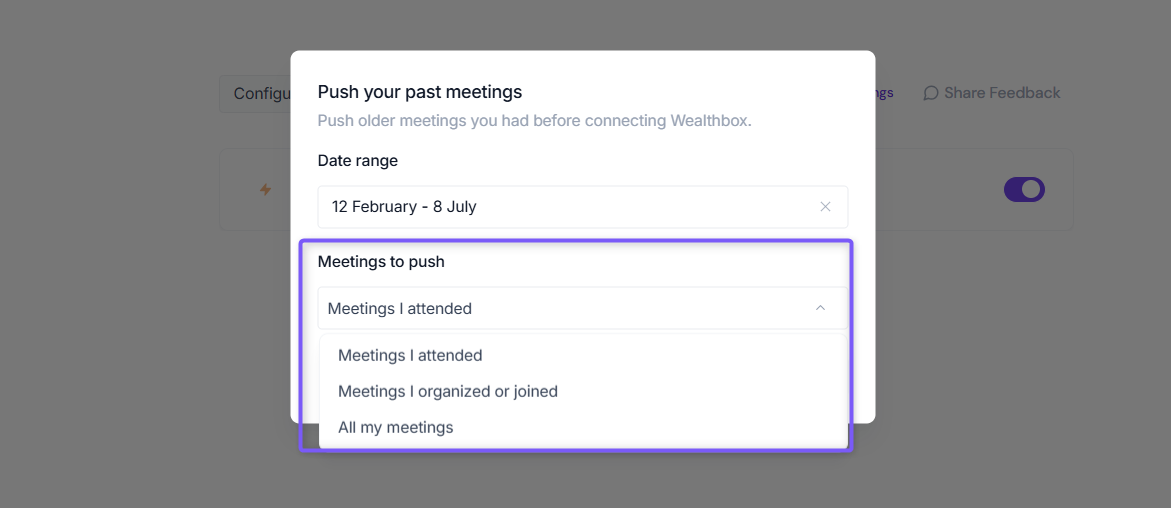Click the dimmed integration card behind modal

pyautogui.click(x=974, y=189)
